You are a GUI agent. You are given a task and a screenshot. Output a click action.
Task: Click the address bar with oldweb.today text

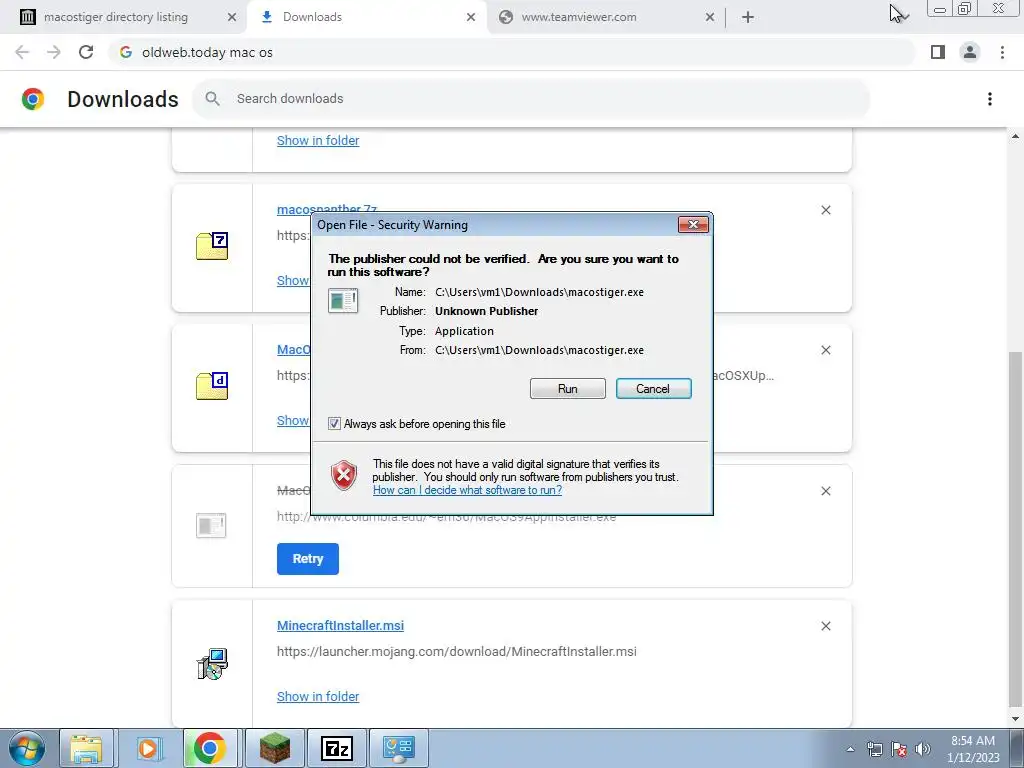[511, 52]
